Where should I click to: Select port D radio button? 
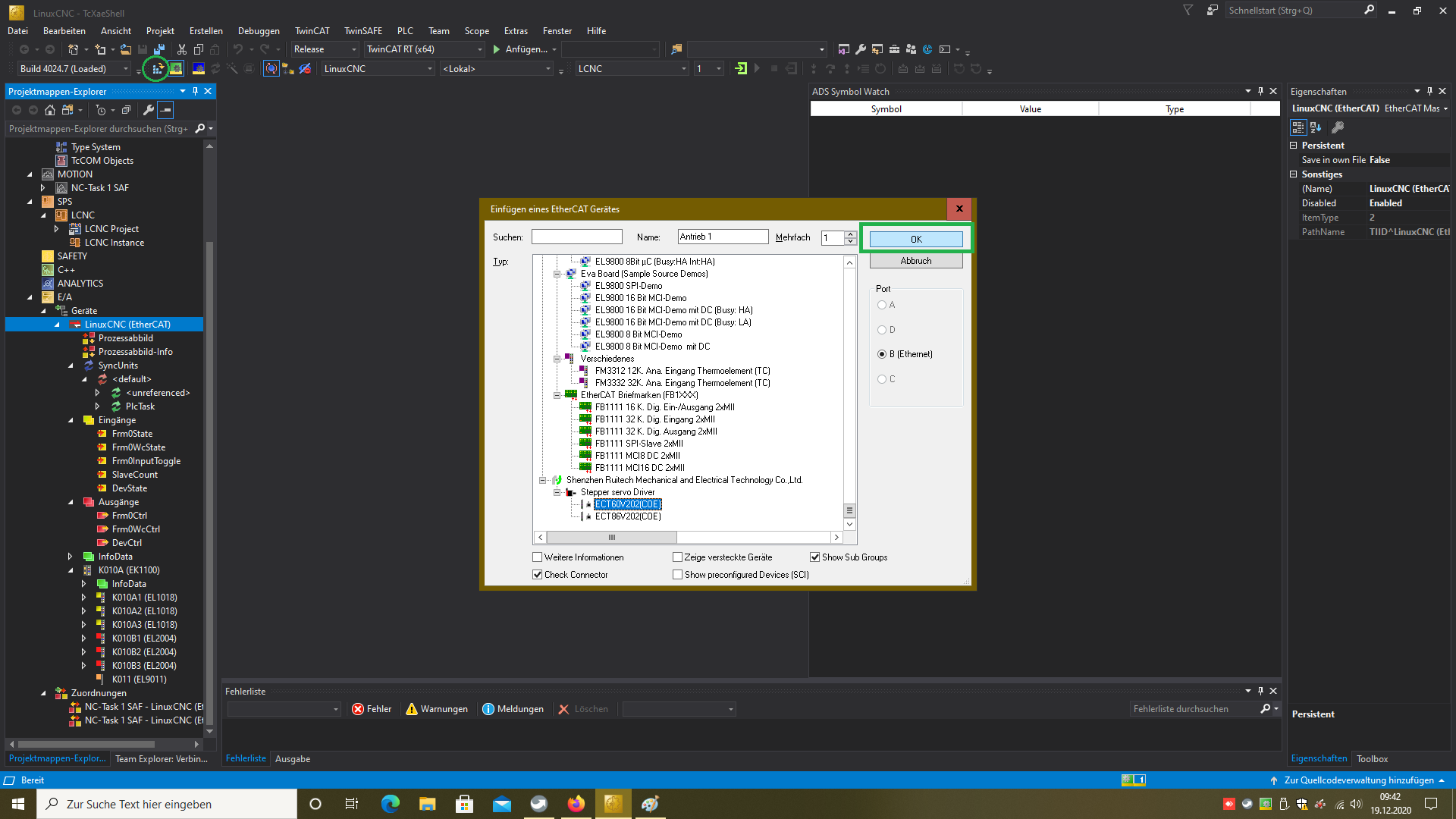(882, 330)
